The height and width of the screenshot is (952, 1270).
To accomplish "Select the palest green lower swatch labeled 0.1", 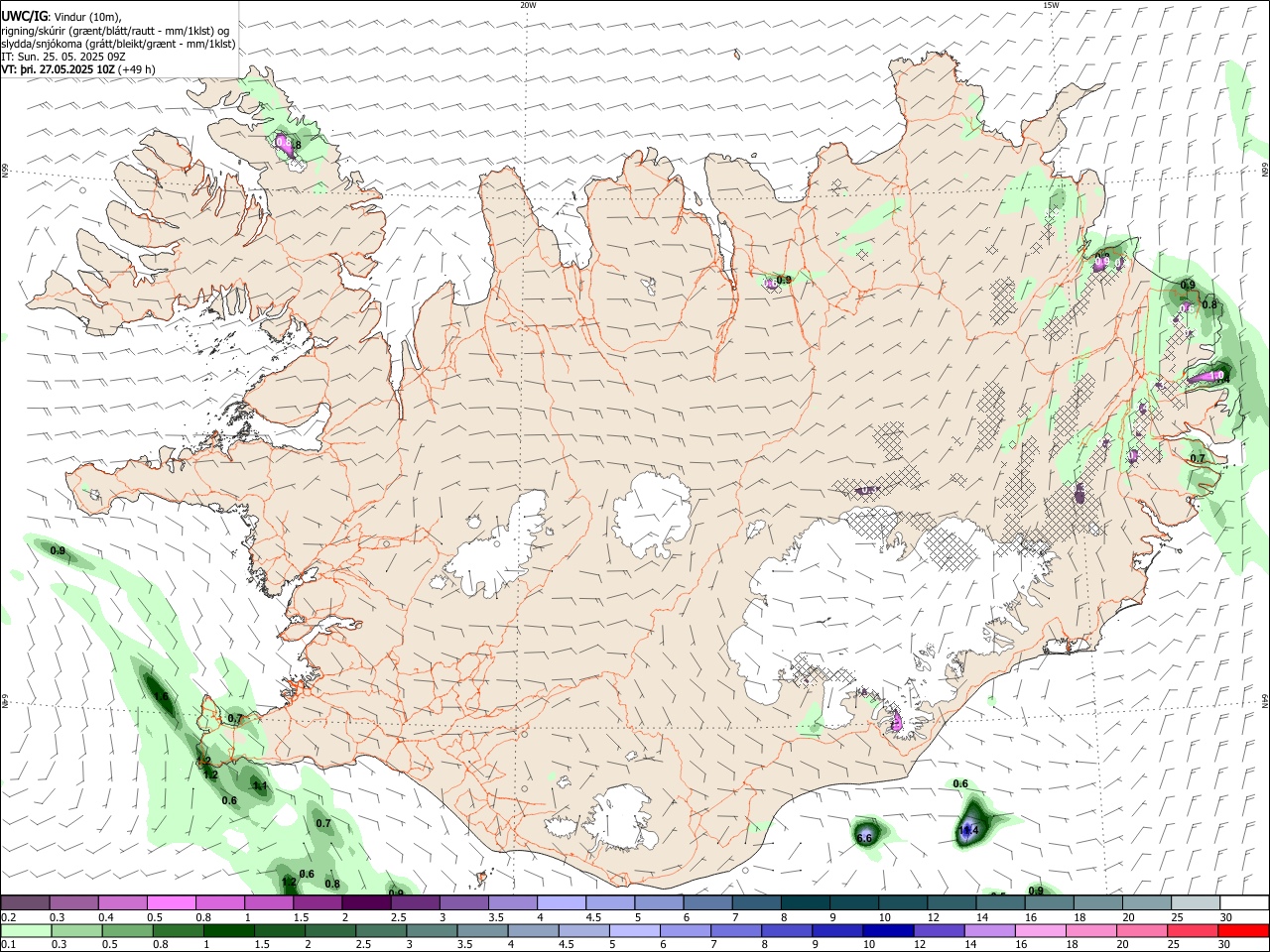I will [26, 930].
